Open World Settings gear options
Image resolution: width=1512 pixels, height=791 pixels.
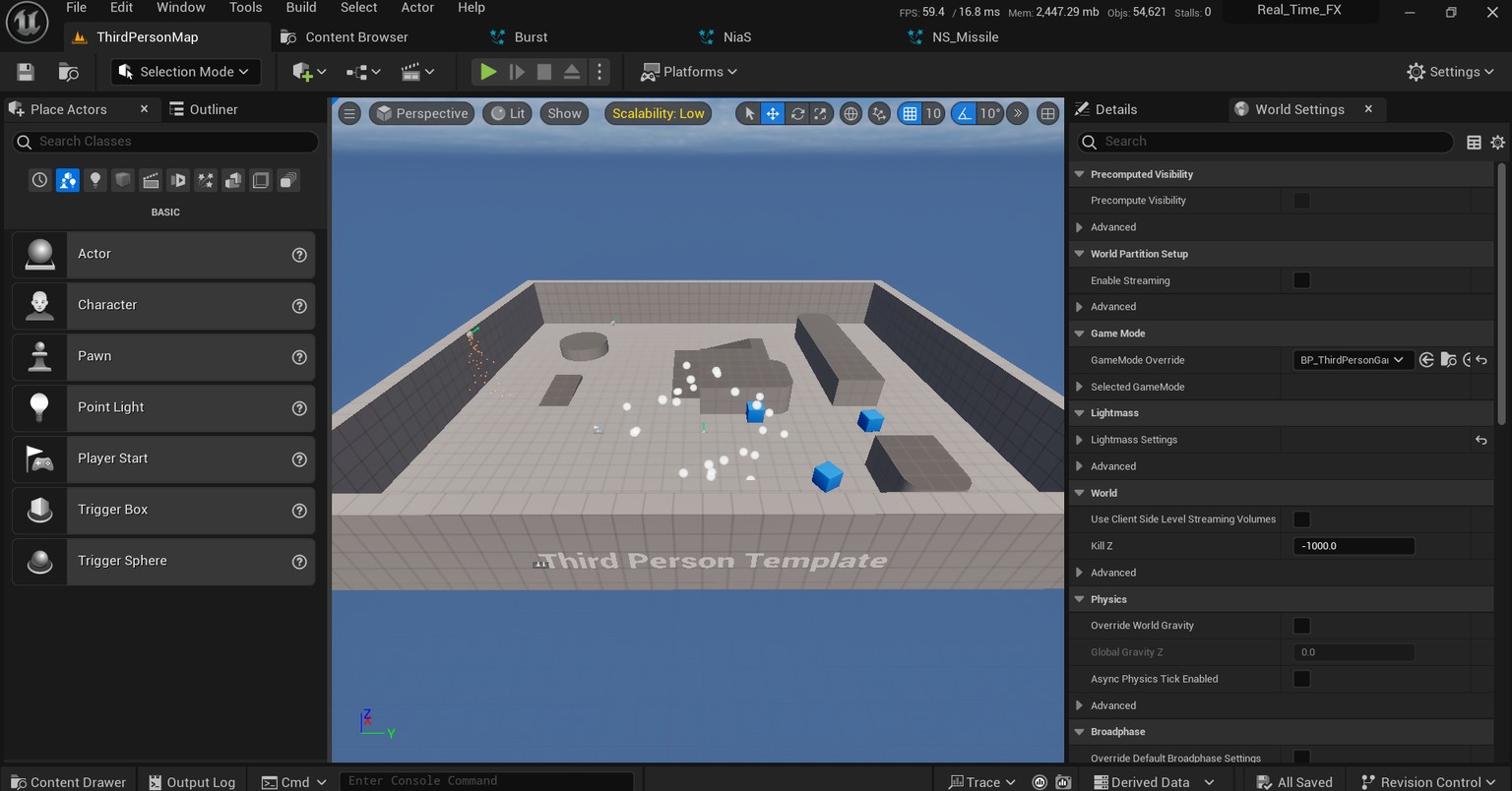1497,142
